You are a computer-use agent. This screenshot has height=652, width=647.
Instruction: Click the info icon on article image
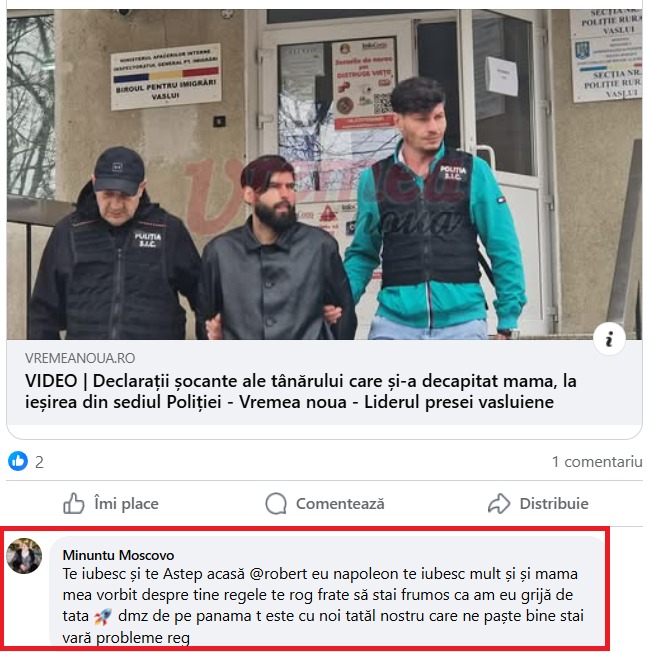pyautogui.click(x=609, y=339)
